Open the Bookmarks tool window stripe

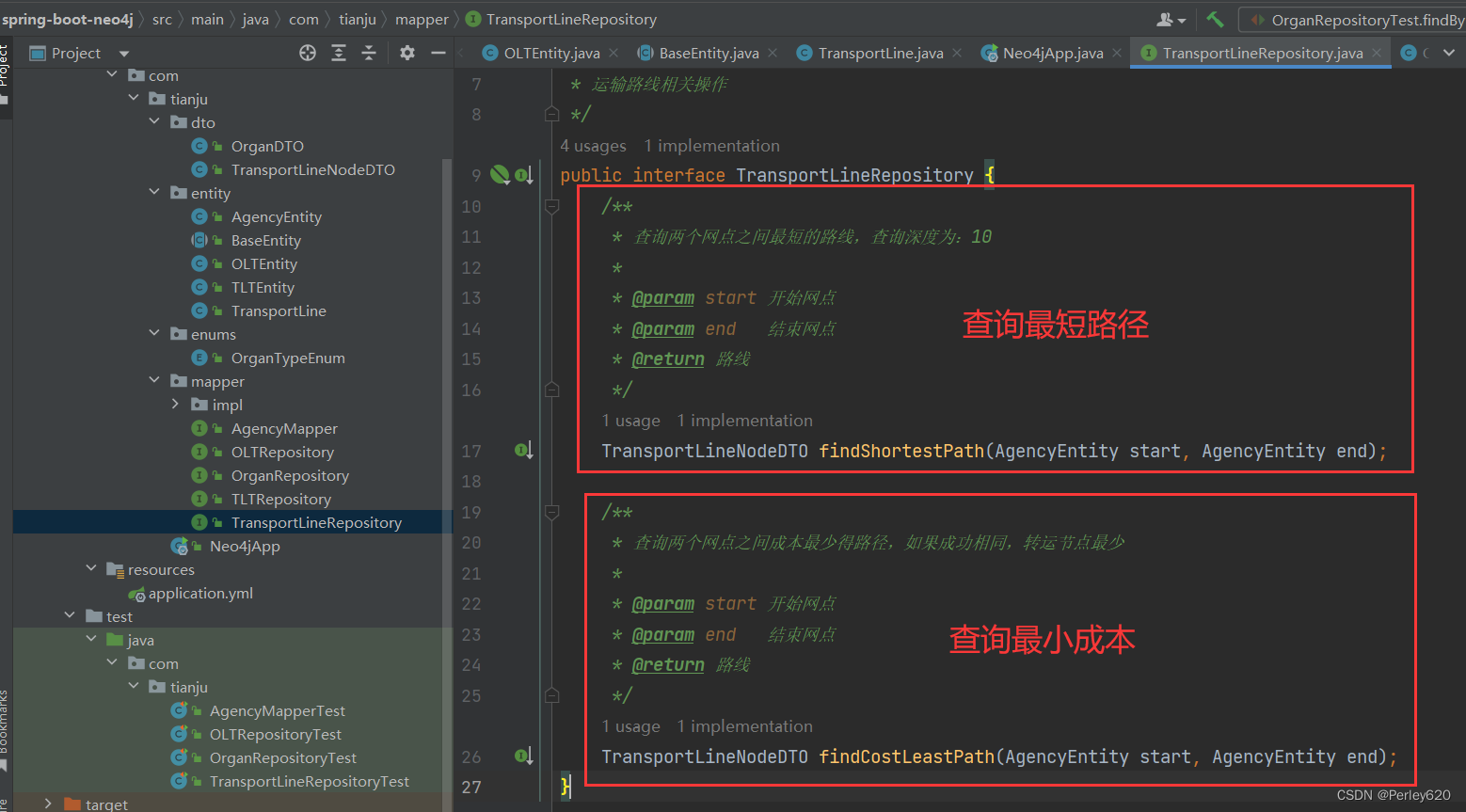[6, 729]
